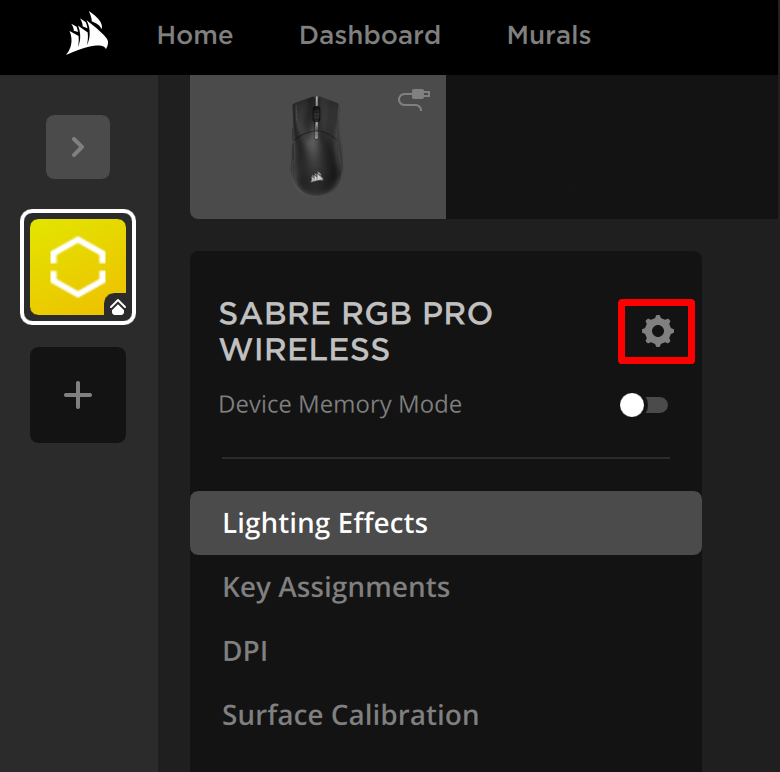This screenshot has width=780, height=772.
Task: Open the DPI settings section
Action: point(245,651)
